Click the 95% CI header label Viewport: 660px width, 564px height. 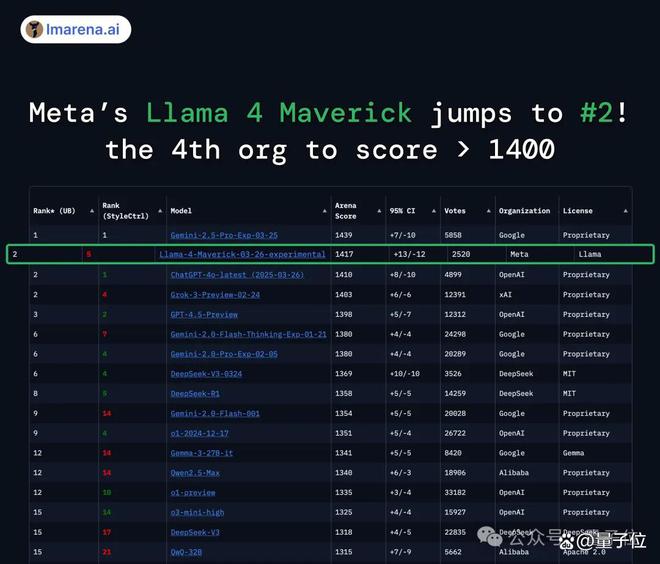coord(402,211)
